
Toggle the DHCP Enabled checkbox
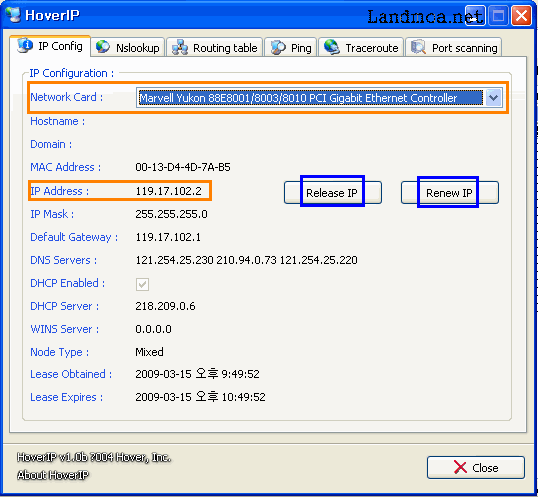(x=142, y=284)
